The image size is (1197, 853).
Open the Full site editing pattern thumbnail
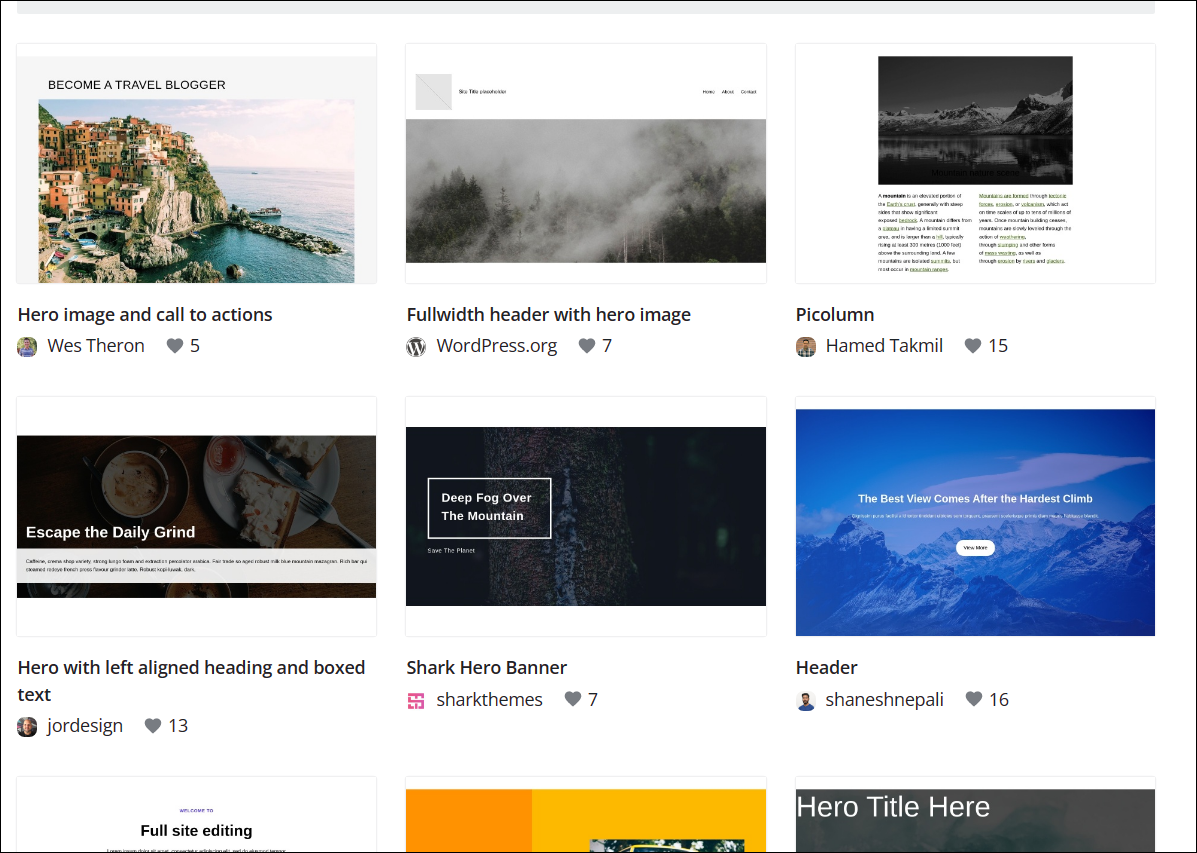pyautogui.click(x=196, y=815)
